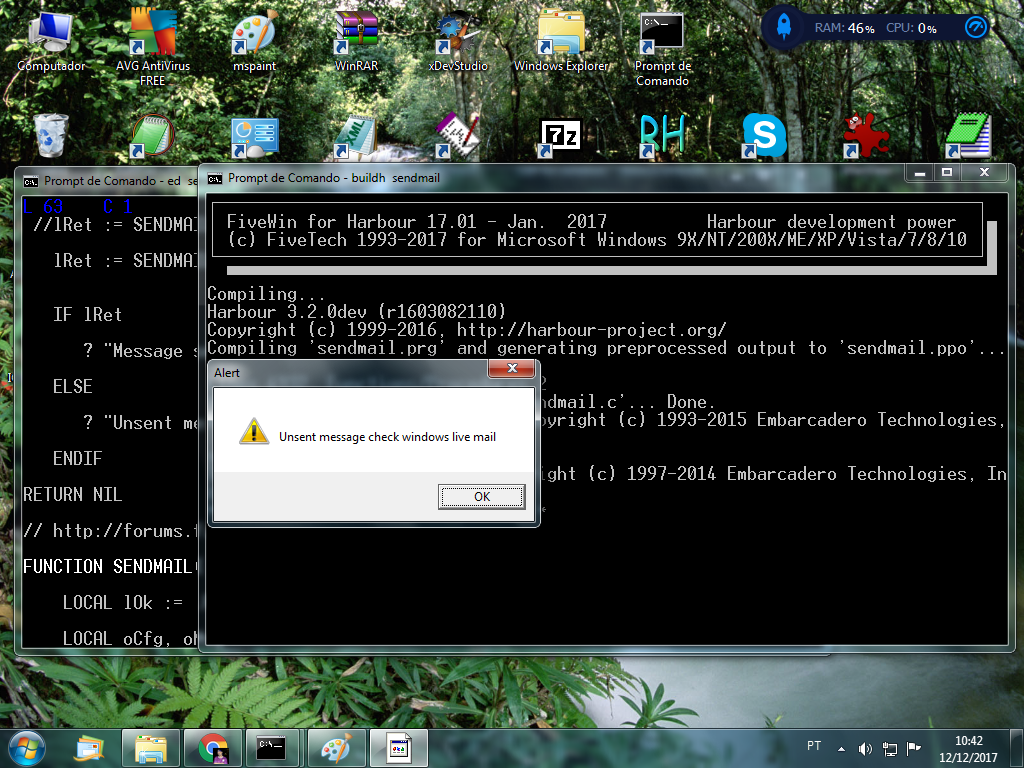Open the mspaint desktop shortcut
This screenshot has width=1024, height=768.
[254, 35]
